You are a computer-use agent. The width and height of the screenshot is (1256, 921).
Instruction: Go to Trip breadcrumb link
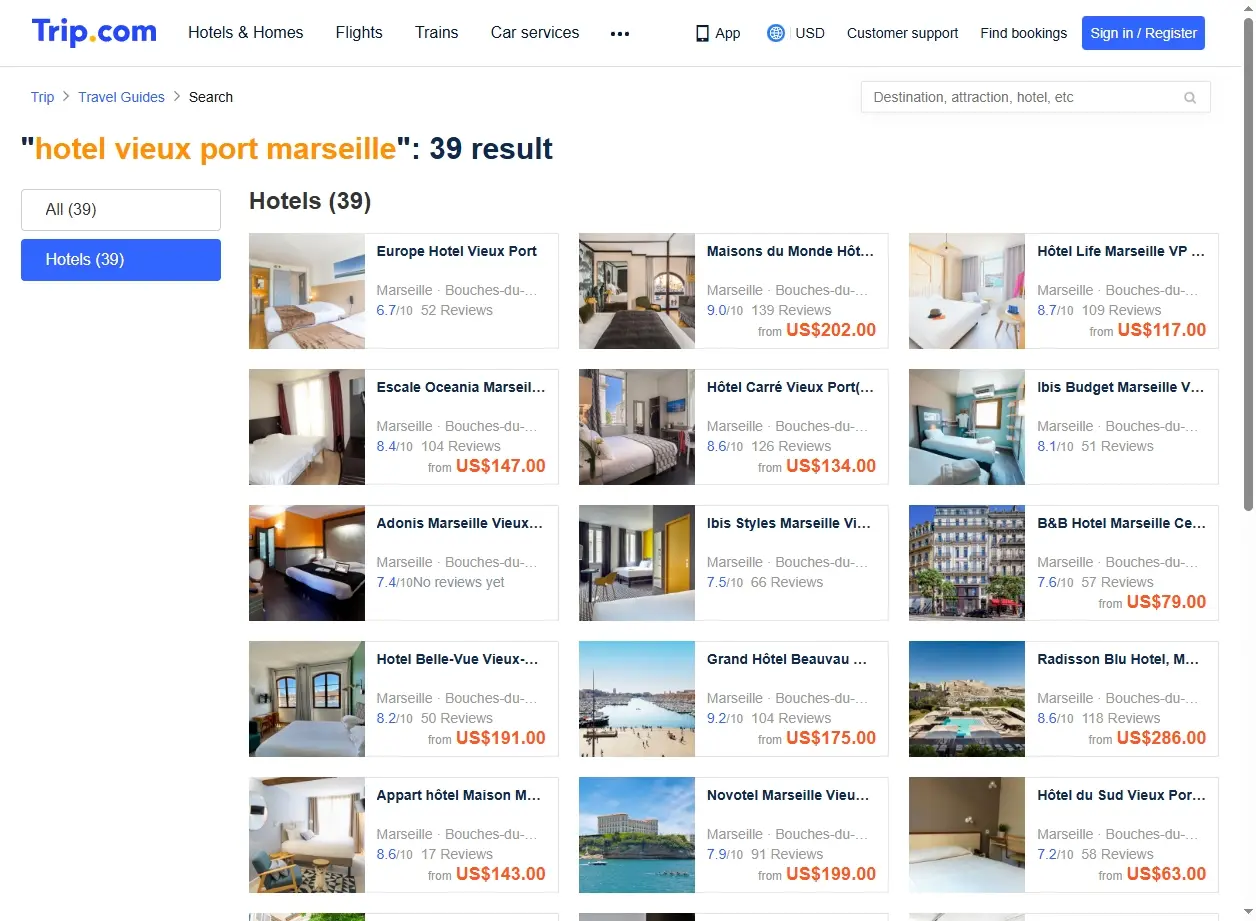(x=42, y=97)
